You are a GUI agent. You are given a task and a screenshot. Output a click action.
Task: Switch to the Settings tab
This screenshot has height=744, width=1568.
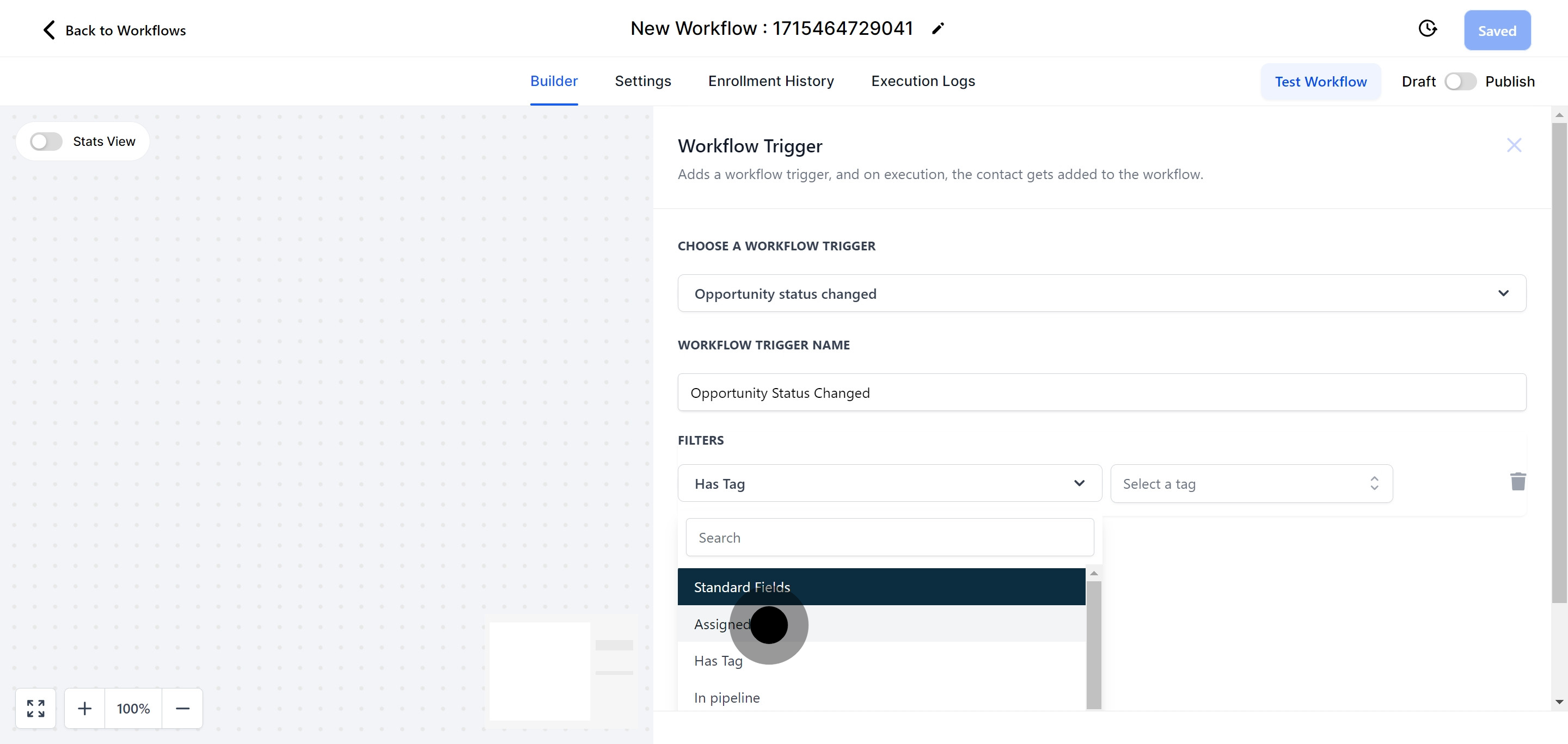(642, 81)
